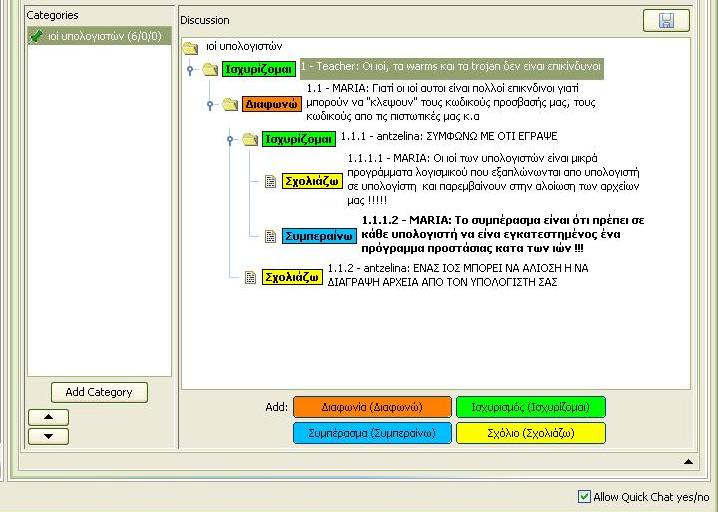This screenshot has width=718, height=512.
Task: Click root folder icon ιοί υπολογιστών
Action: [190, 47]
